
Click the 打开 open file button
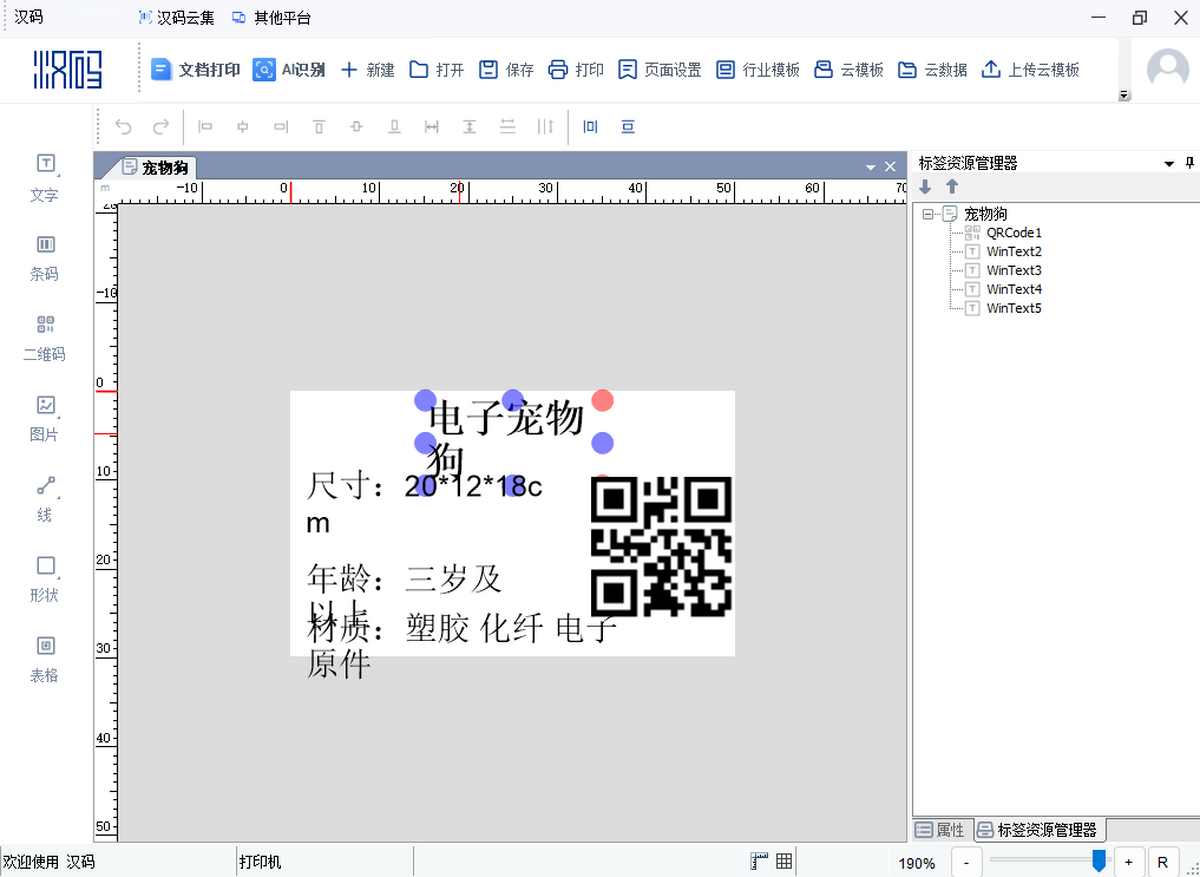tap(437, 70)
